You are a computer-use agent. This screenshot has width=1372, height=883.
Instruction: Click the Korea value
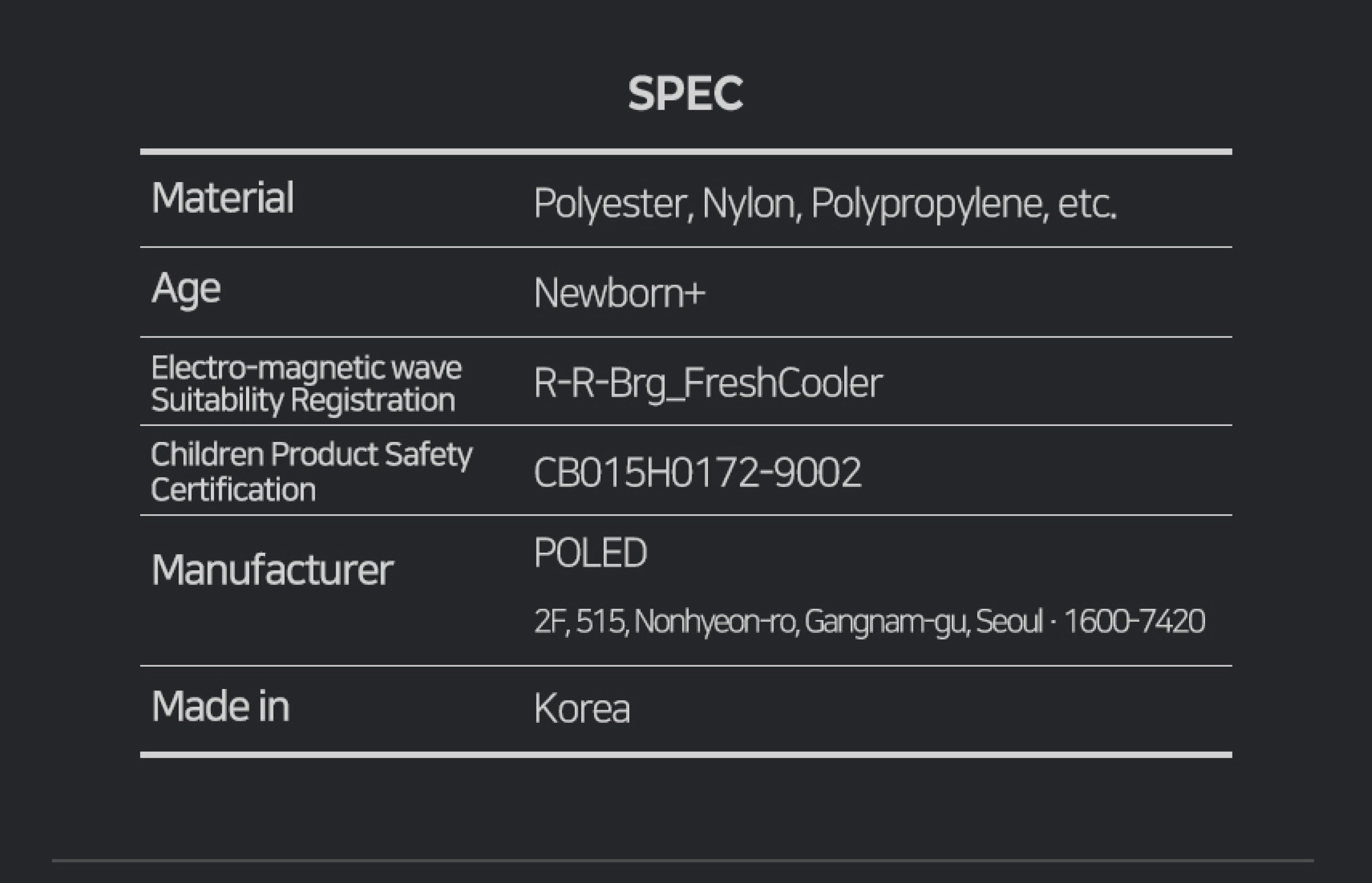pos(582,709)
